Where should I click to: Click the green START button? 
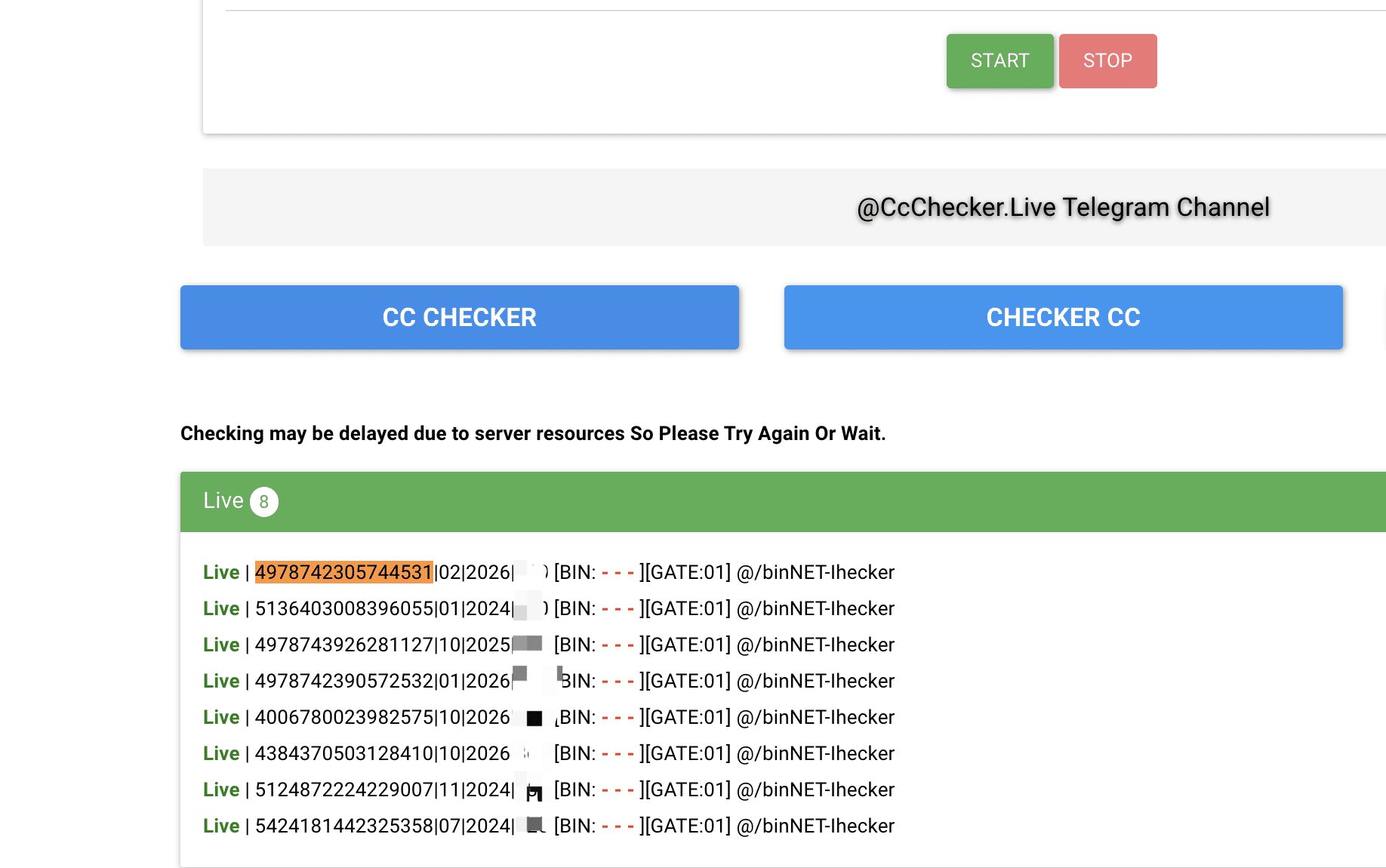coord(999,61)
